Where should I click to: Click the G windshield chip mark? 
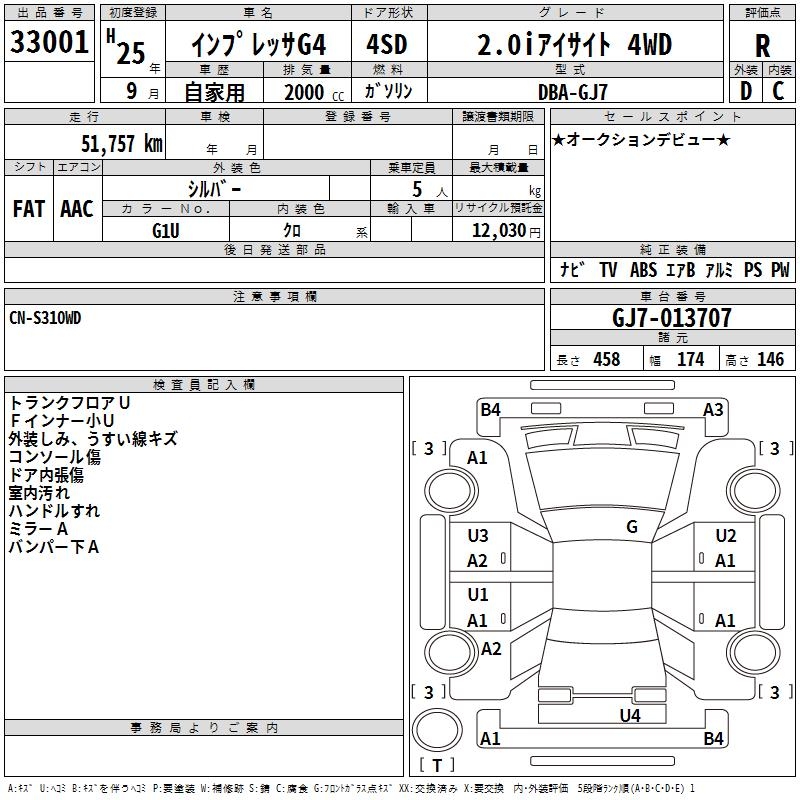pos(632,527)
